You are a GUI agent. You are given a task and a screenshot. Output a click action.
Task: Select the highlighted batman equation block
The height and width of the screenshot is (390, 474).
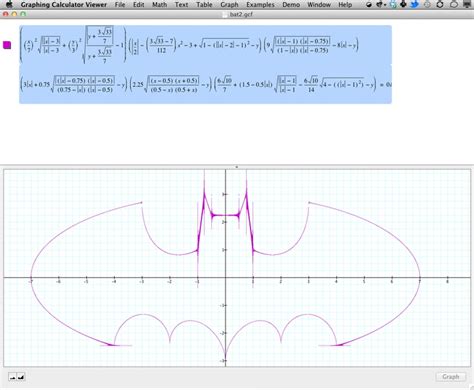pos(205,64)
